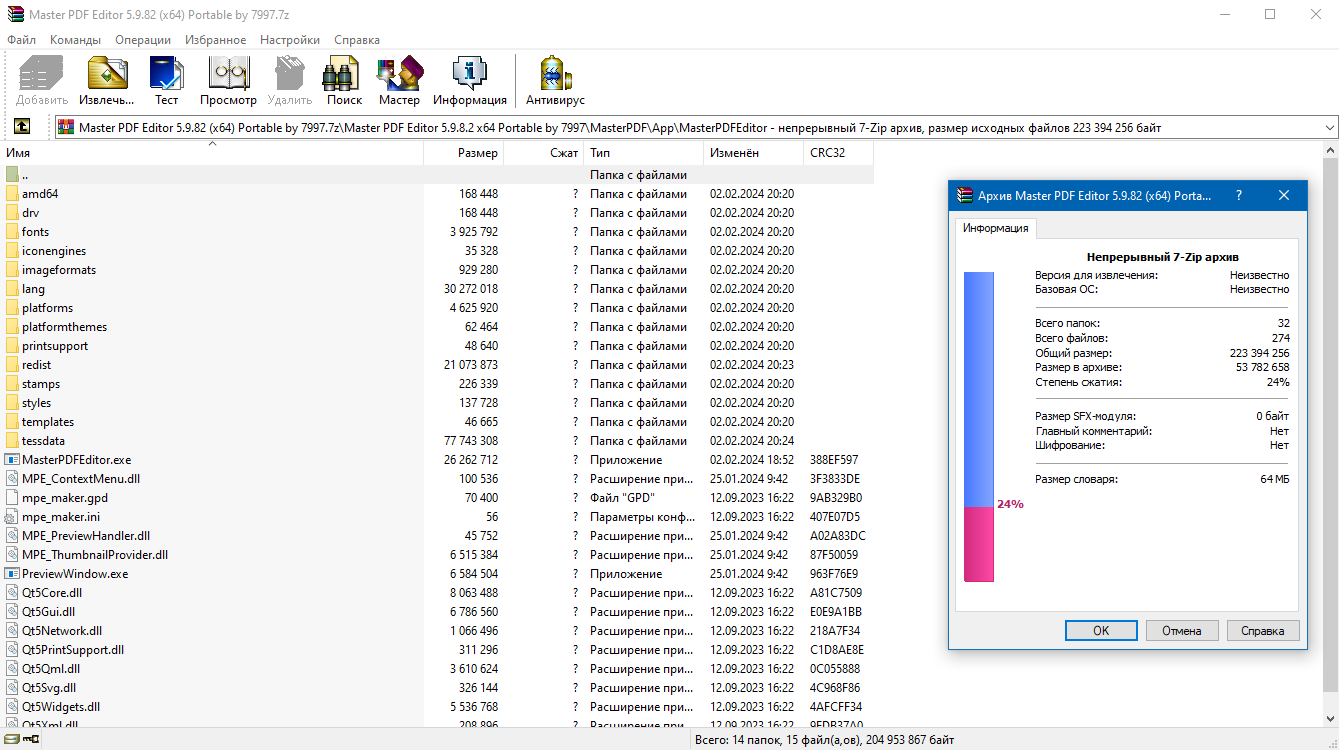Click the Отмена button
Image resolution: width=1339 pixels, height=750 pixels.
click(x=1181, y=631)
